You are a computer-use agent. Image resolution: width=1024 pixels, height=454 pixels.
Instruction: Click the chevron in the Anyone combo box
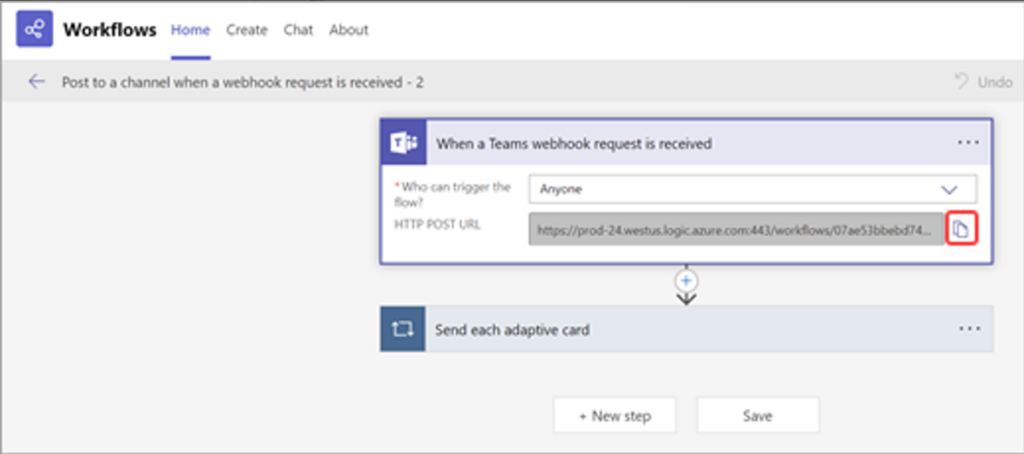click(948, 189)
